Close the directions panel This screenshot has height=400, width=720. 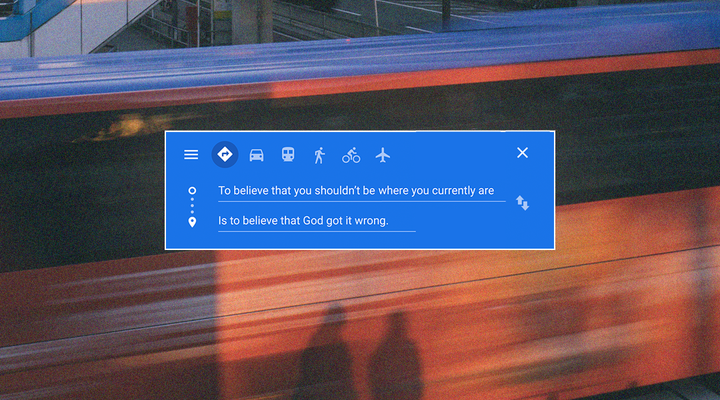pyautogui.click(x=522, y=153)
